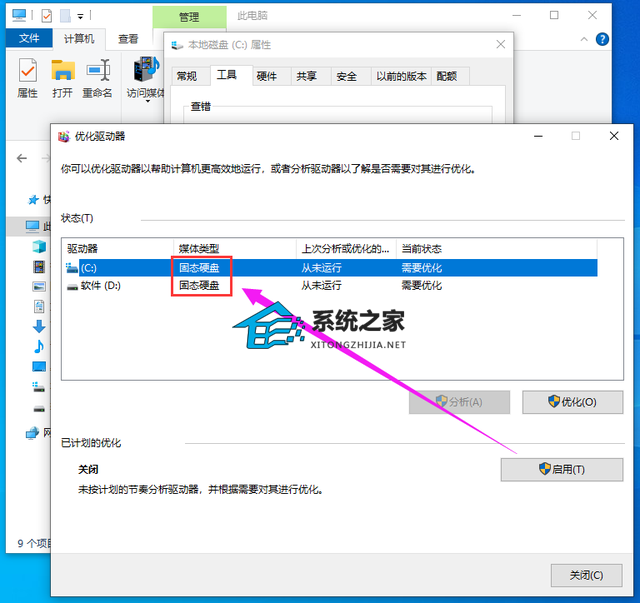Switch to the Computer ribbon tab
The width and height of the screenshot is (640, 603).
pyautogui.click(x=79, y=39)
